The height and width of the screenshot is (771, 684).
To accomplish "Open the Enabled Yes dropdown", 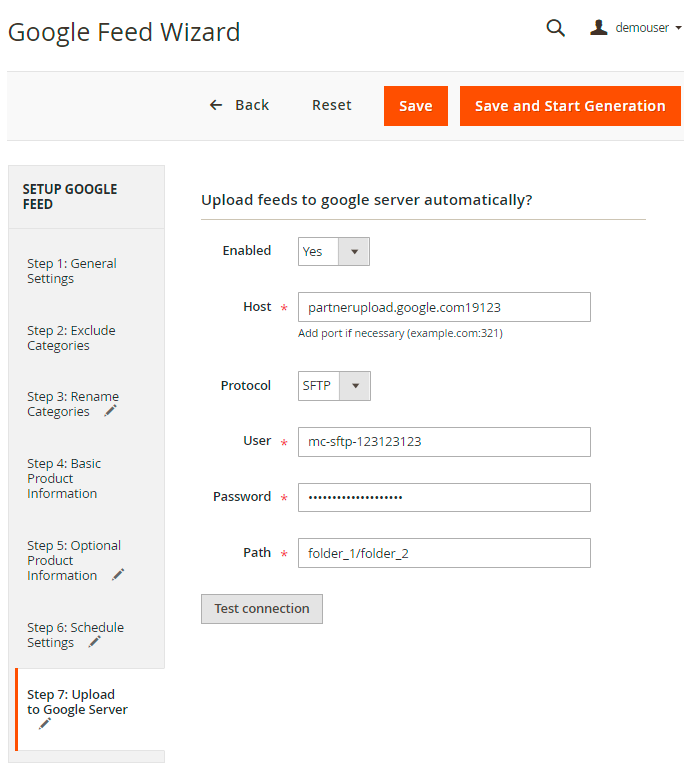I will [334, 251].
